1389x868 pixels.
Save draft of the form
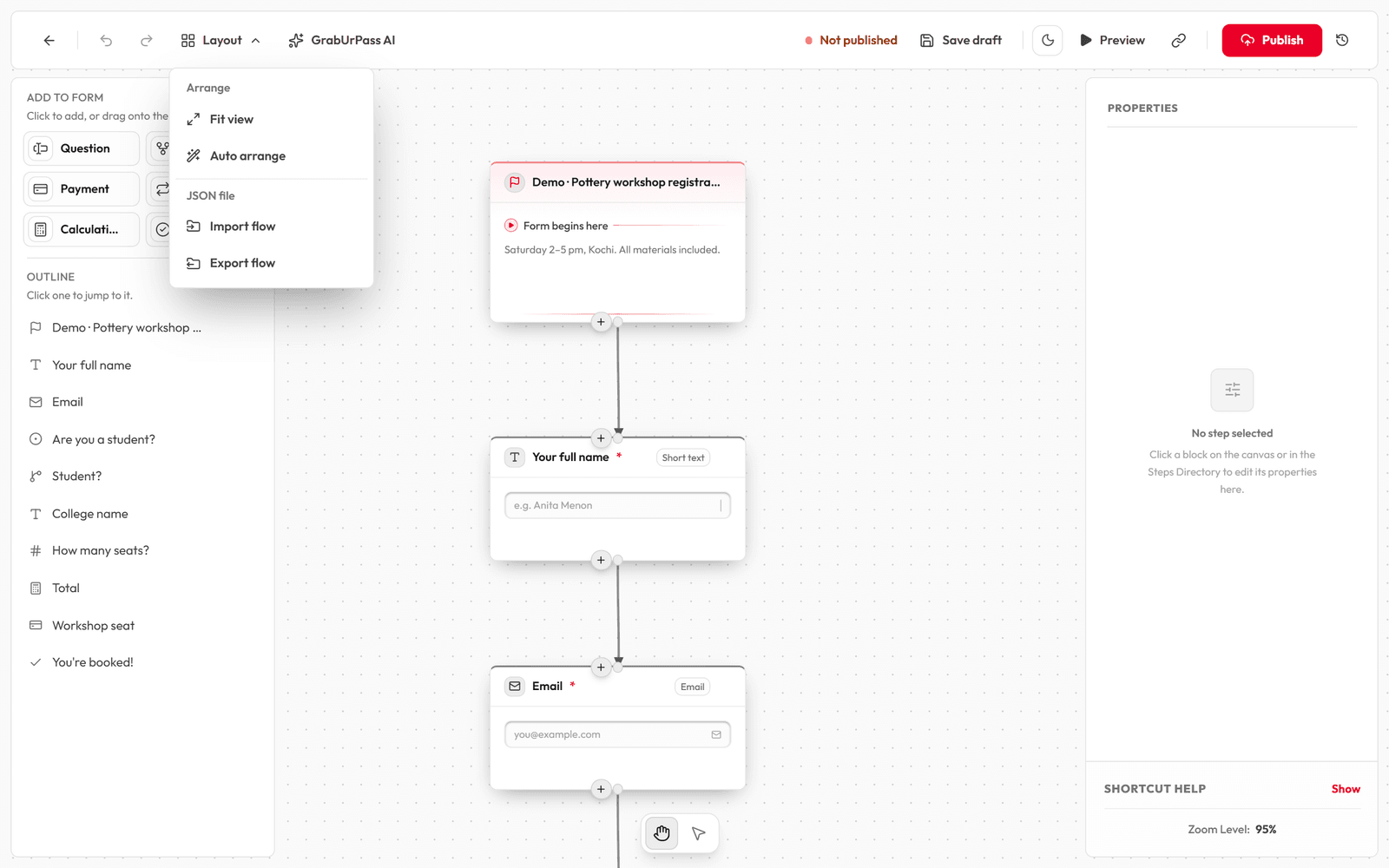click(x=961, y=40)
